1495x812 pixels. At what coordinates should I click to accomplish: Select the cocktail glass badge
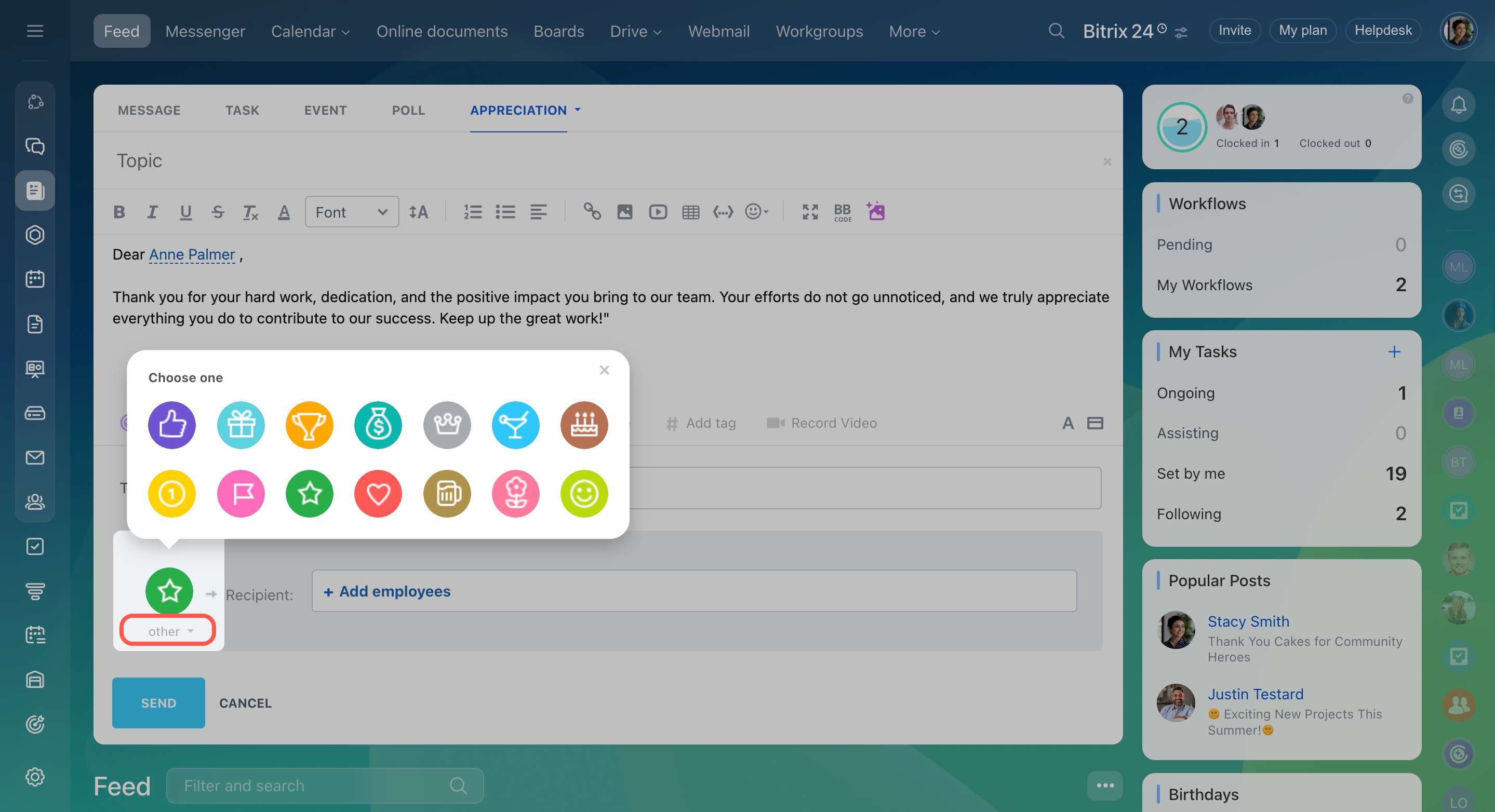coord(515,425)
